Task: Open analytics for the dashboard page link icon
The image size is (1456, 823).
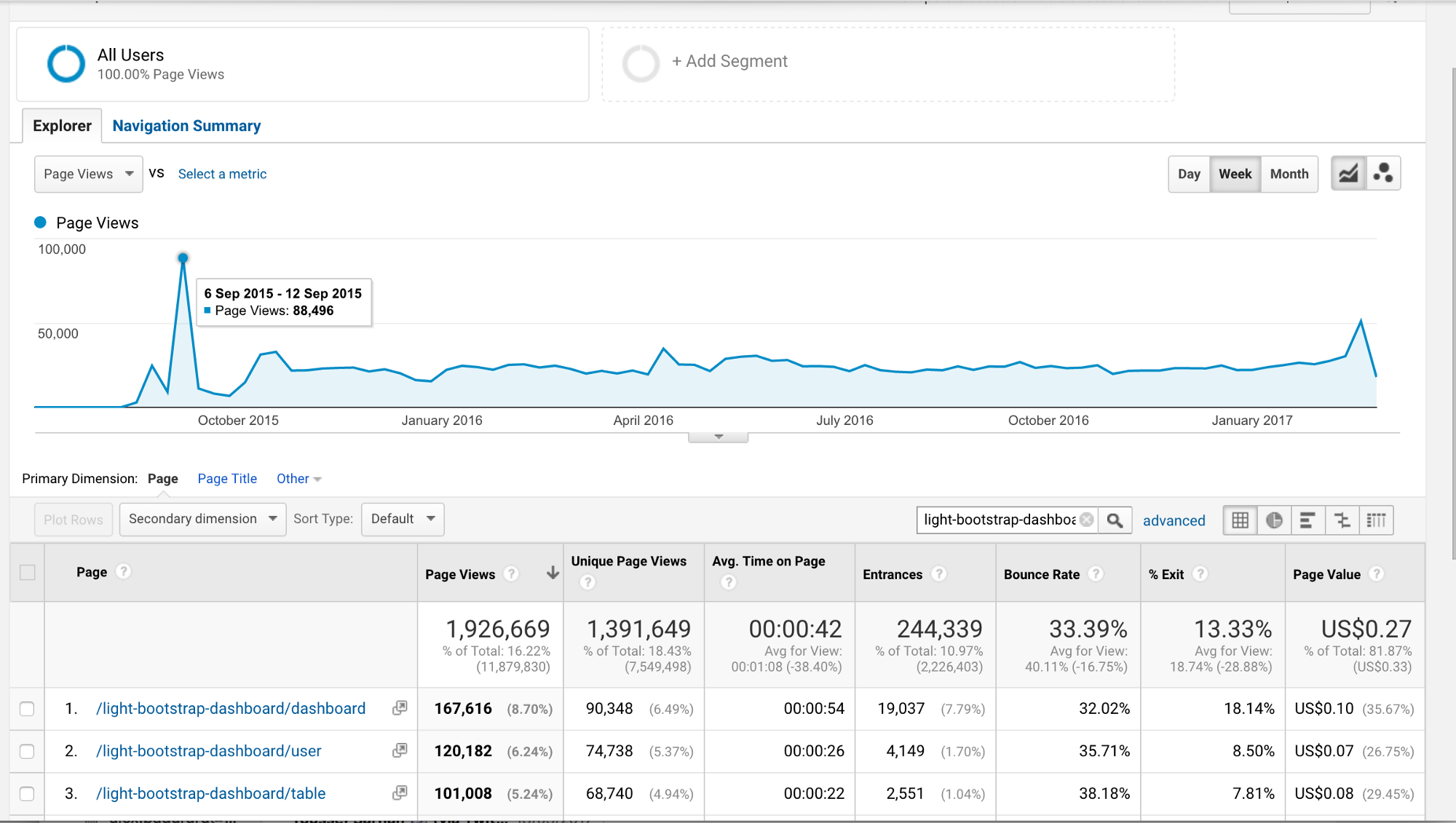Action: tap(399, 707)
